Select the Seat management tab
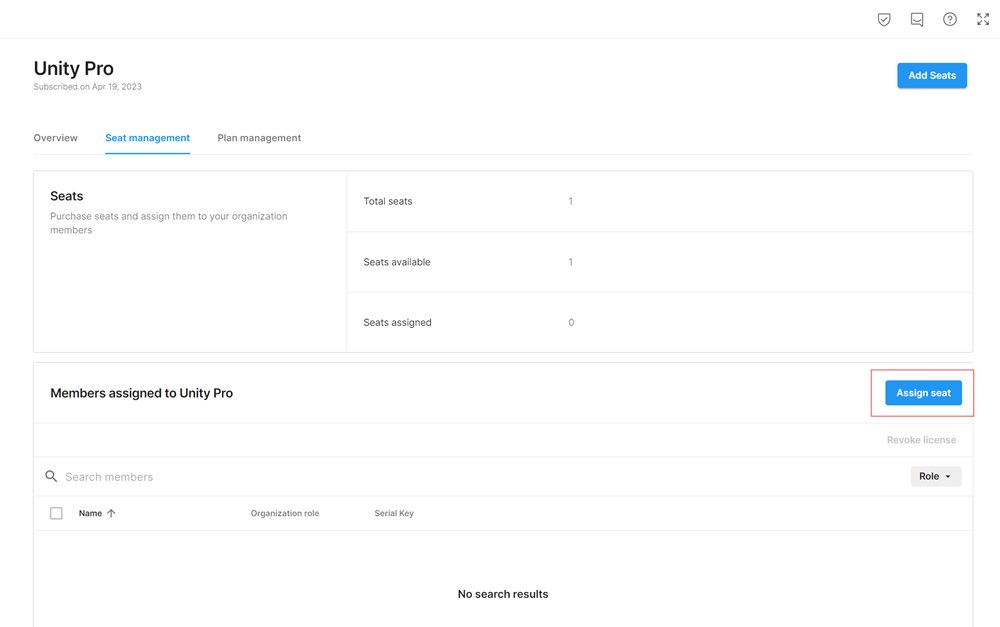1000x627 pixels. pos(147,138)
